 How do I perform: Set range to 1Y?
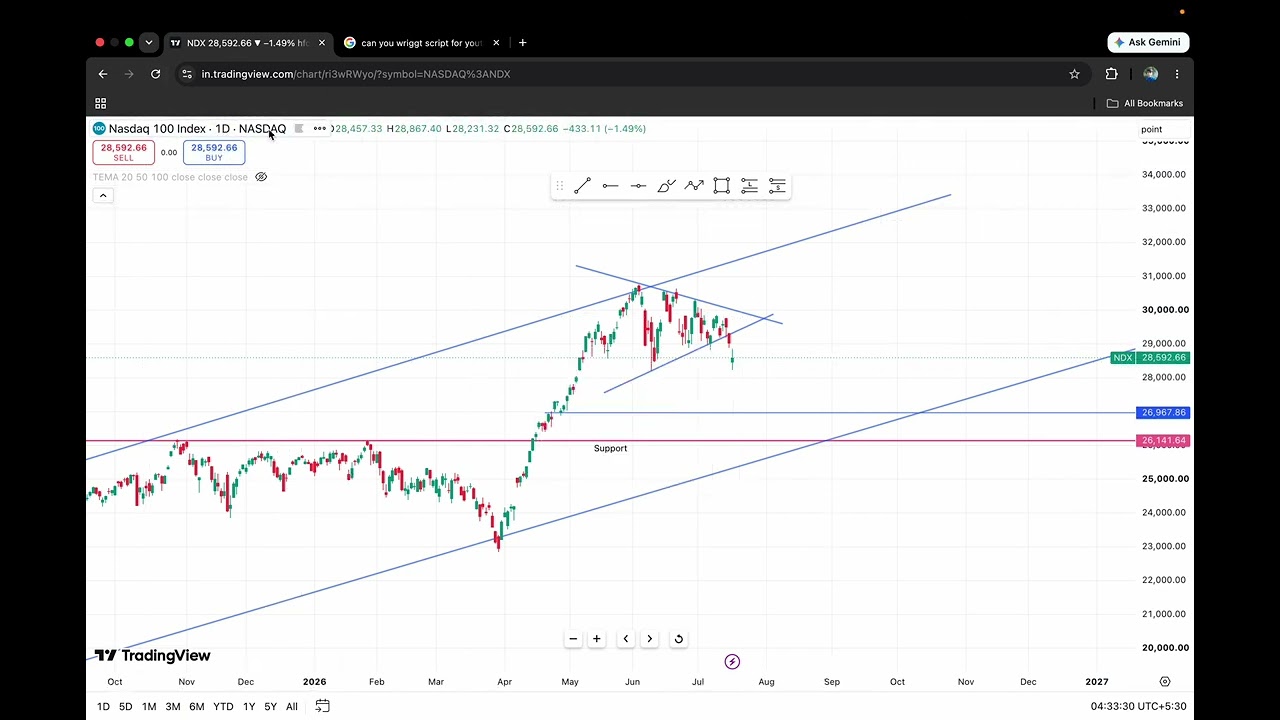pyautogui.click(x=249, y=707)
